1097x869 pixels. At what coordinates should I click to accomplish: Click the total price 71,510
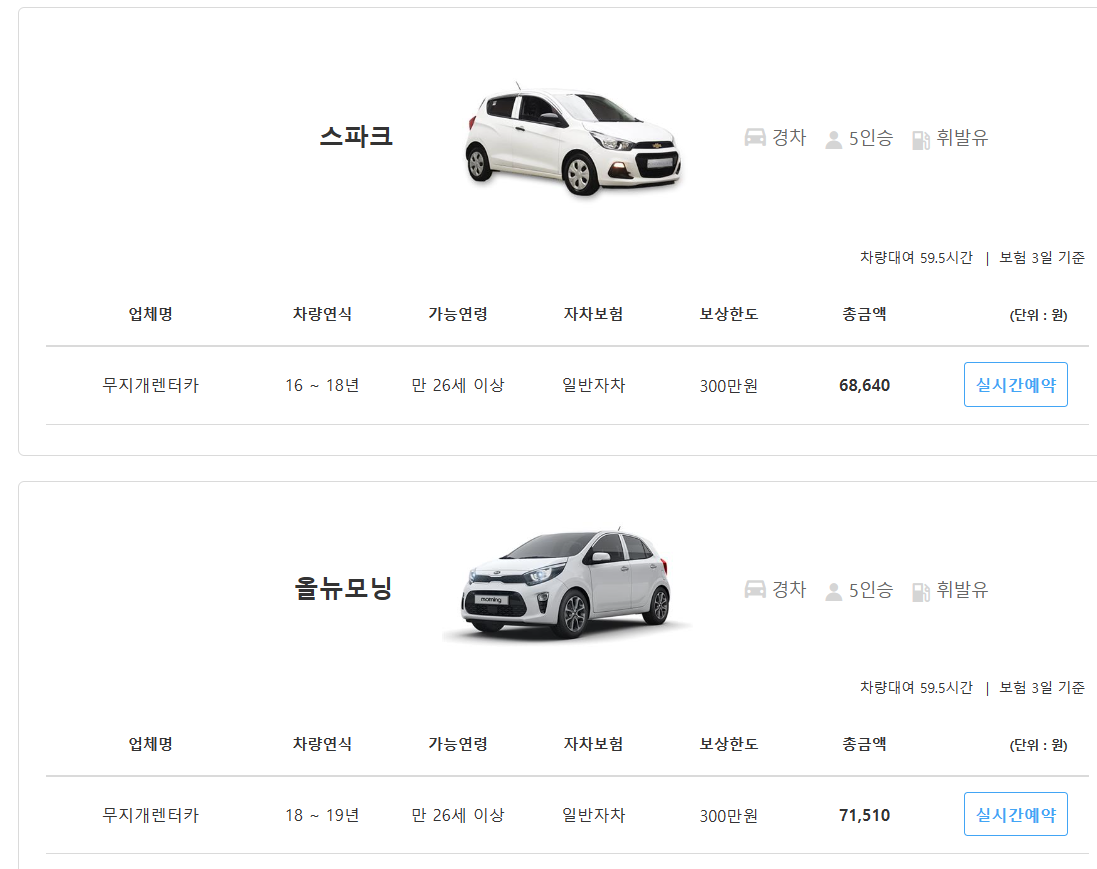pos(865,815)
